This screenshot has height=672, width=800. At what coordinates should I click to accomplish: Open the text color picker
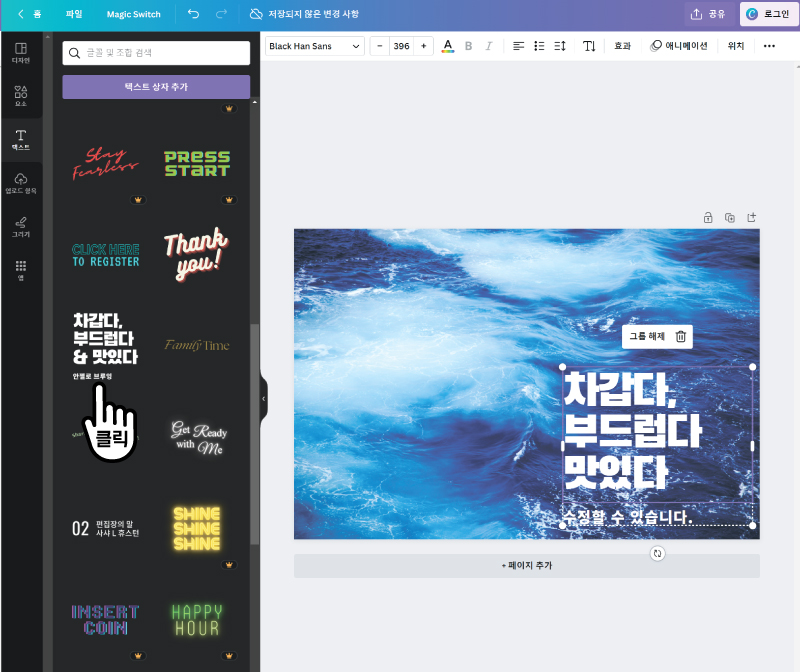pyautogui.click(x=447, y=46)
